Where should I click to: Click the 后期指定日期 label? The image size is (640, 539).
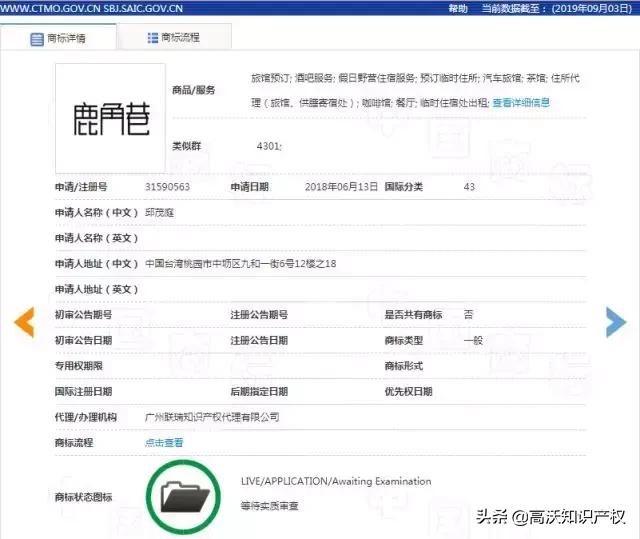click(x=259, y=391)
